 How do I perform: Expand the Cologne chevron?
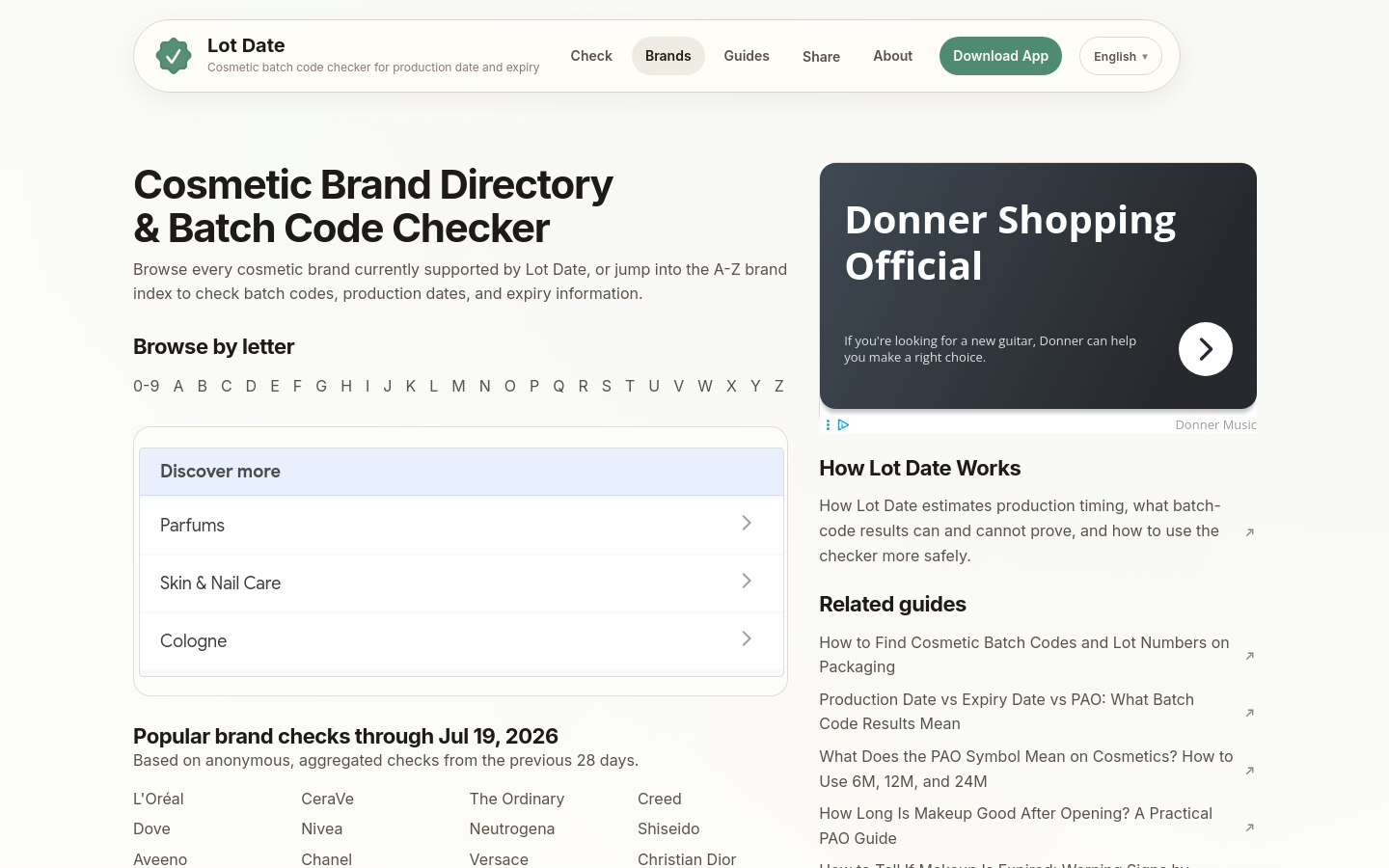[747, 638]
